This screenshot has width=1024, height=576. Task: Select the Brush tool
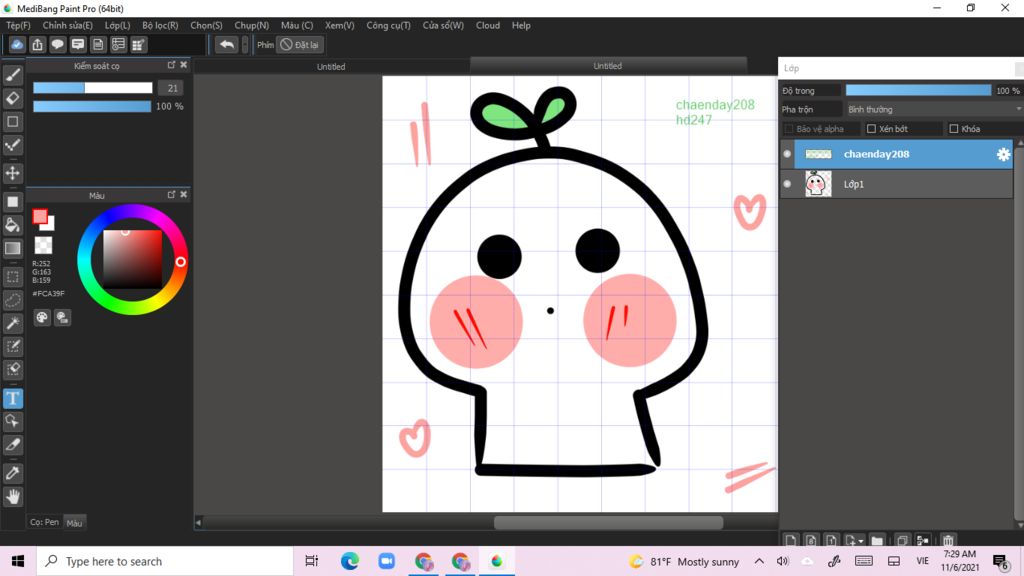tap(12, 75)
